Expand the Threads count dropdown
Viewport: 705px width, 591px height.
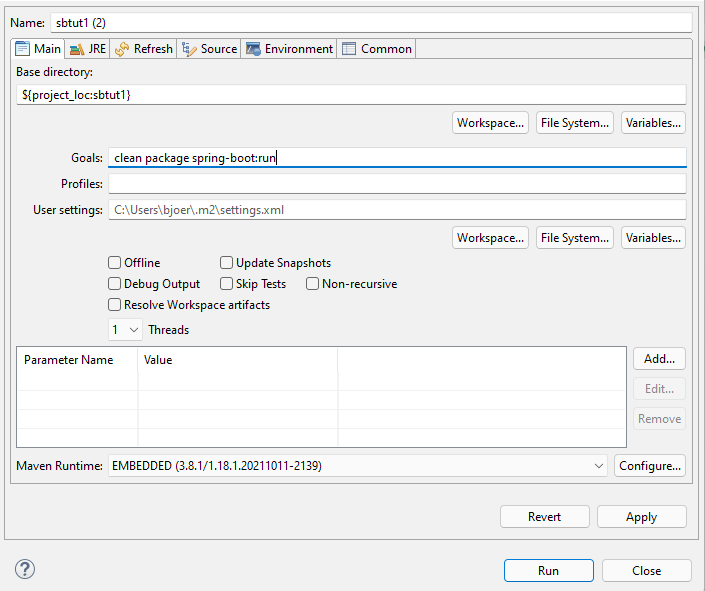point(125,330)
